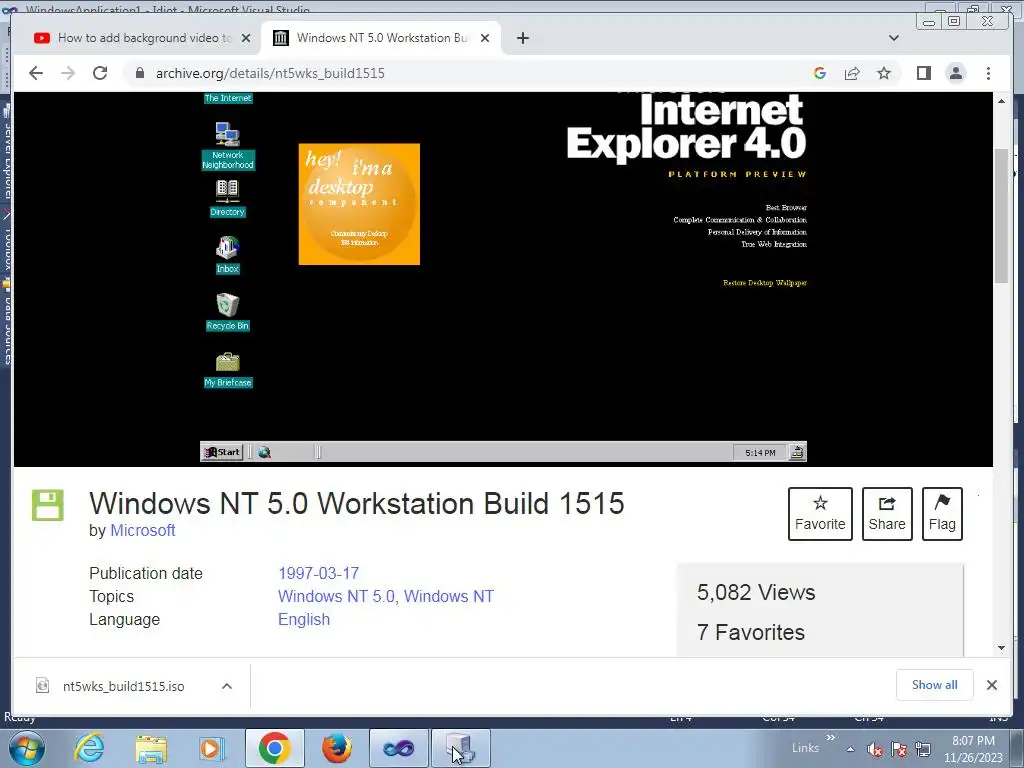Image resolution: width=1024 pixels, height=768 pixels.
Task: Close the downloads bar
Action: (991, 685)
